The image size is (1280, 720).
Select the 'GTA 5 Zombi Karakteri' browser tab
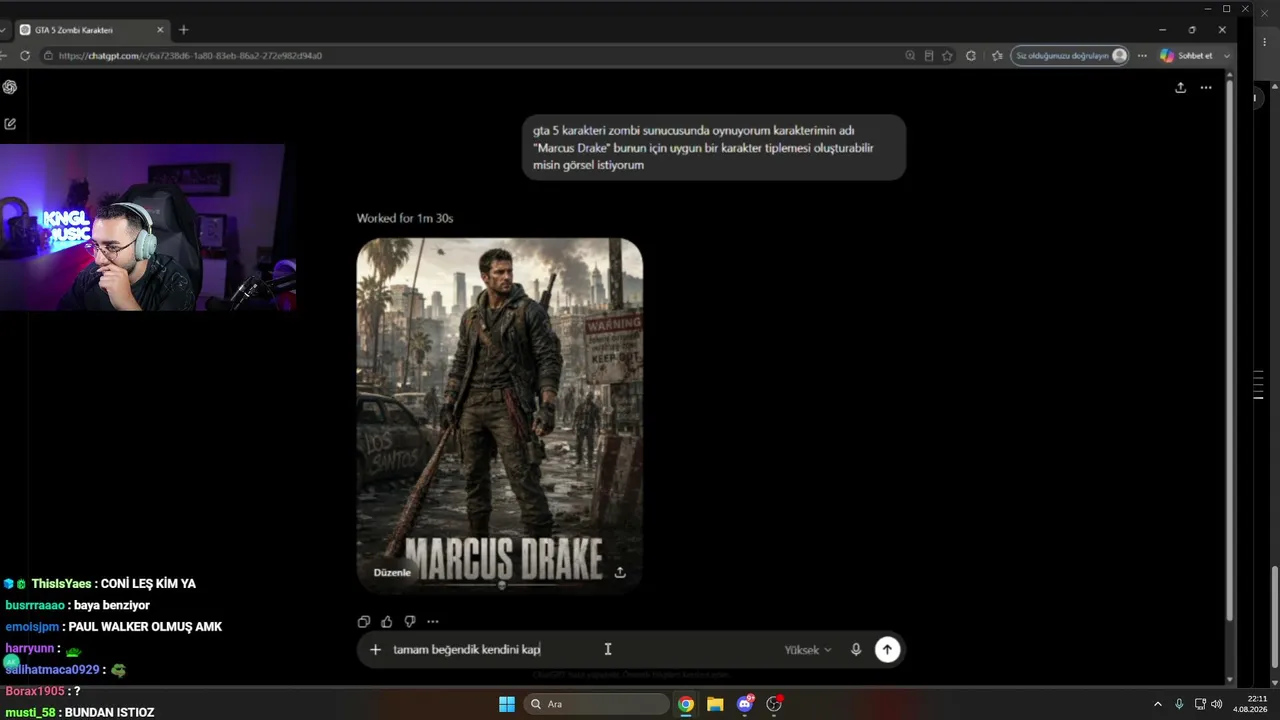(x=92, y=30)
